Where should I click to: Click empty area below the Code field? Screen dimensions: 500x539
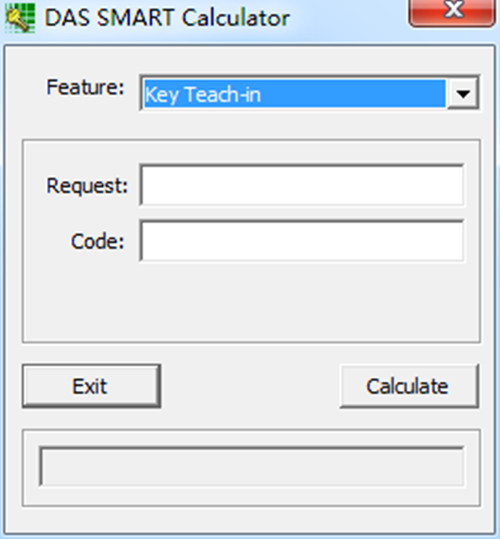click(251, 301)
